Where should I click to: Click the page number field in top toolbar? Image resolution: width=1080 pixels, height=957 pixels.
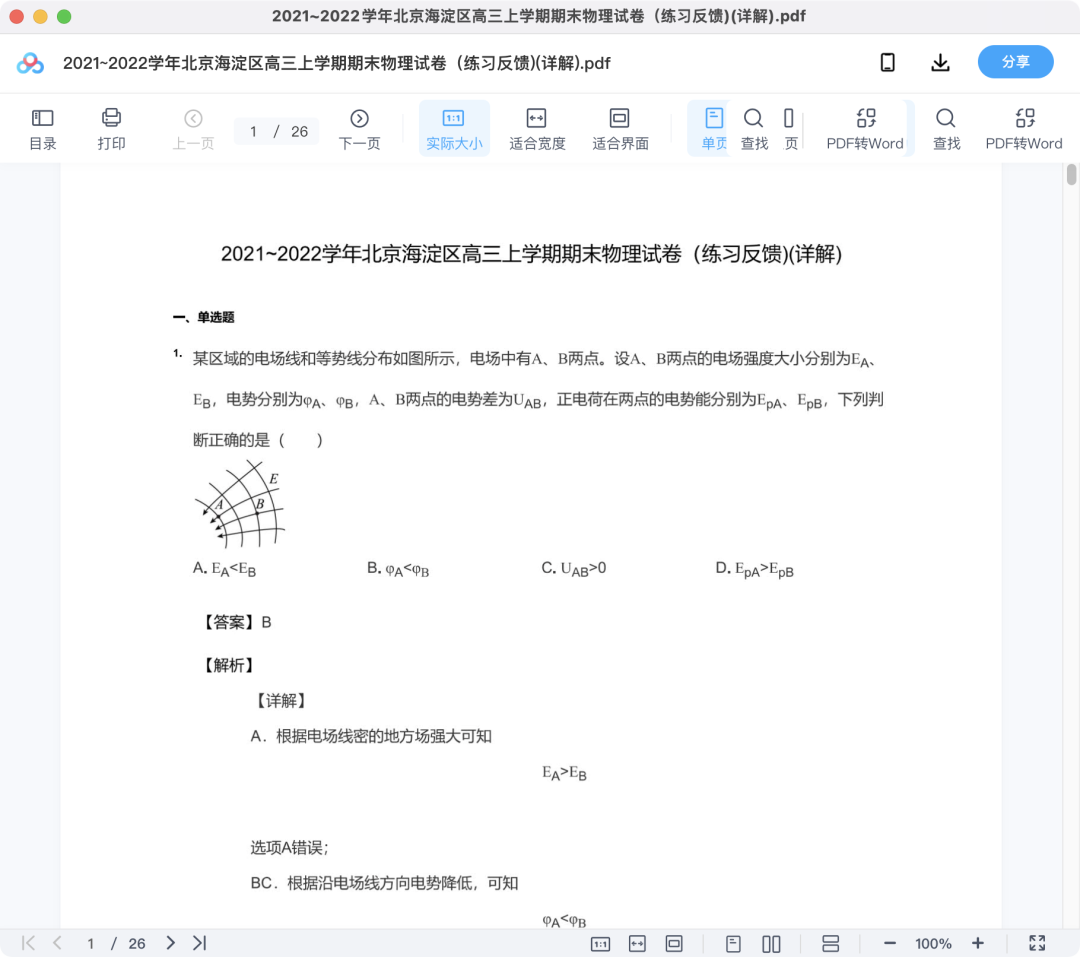point(277,132)
